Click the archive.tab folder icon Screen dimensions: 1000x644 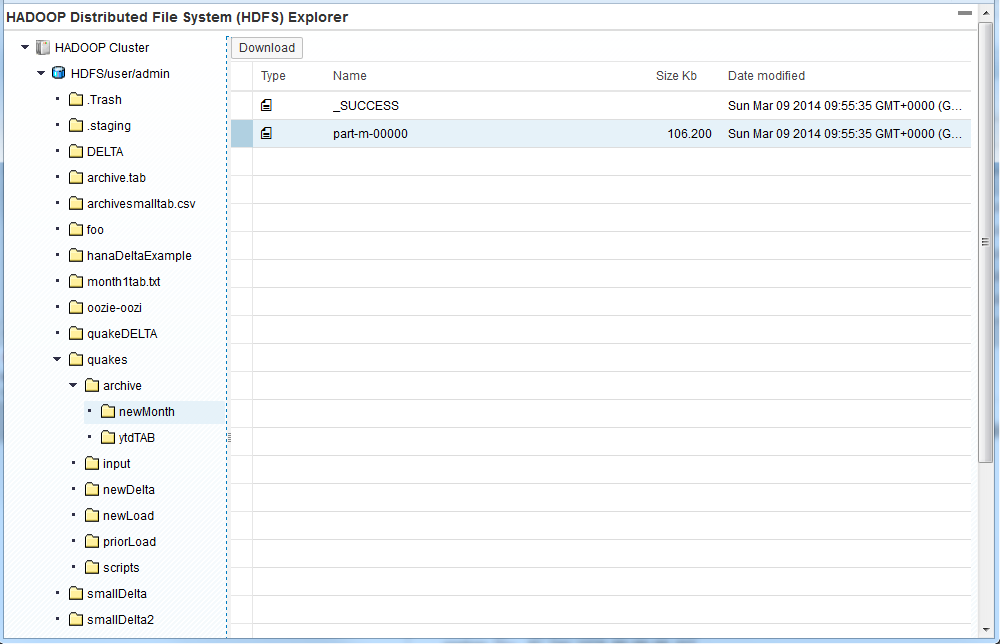pyautogui.click(x=76, y=177)
